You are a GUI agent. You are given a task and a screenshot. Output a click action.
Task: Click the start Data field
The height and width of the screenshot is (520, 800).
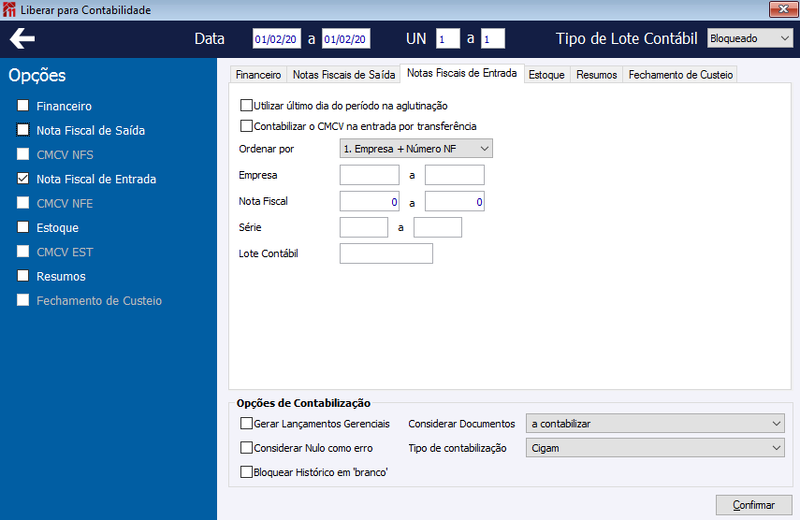[x=277, y=39]
